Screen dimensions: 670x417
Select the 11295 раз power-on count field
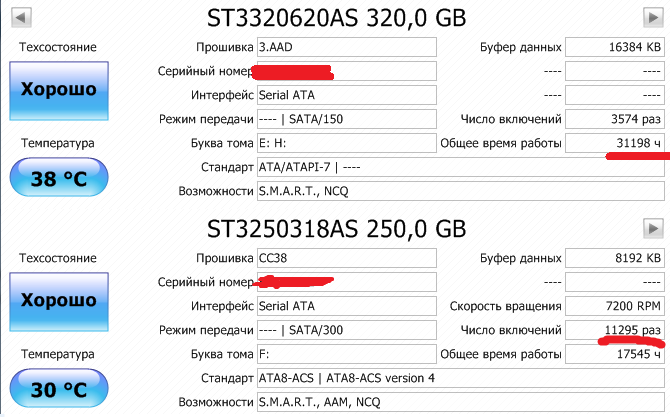coord(615,330)
